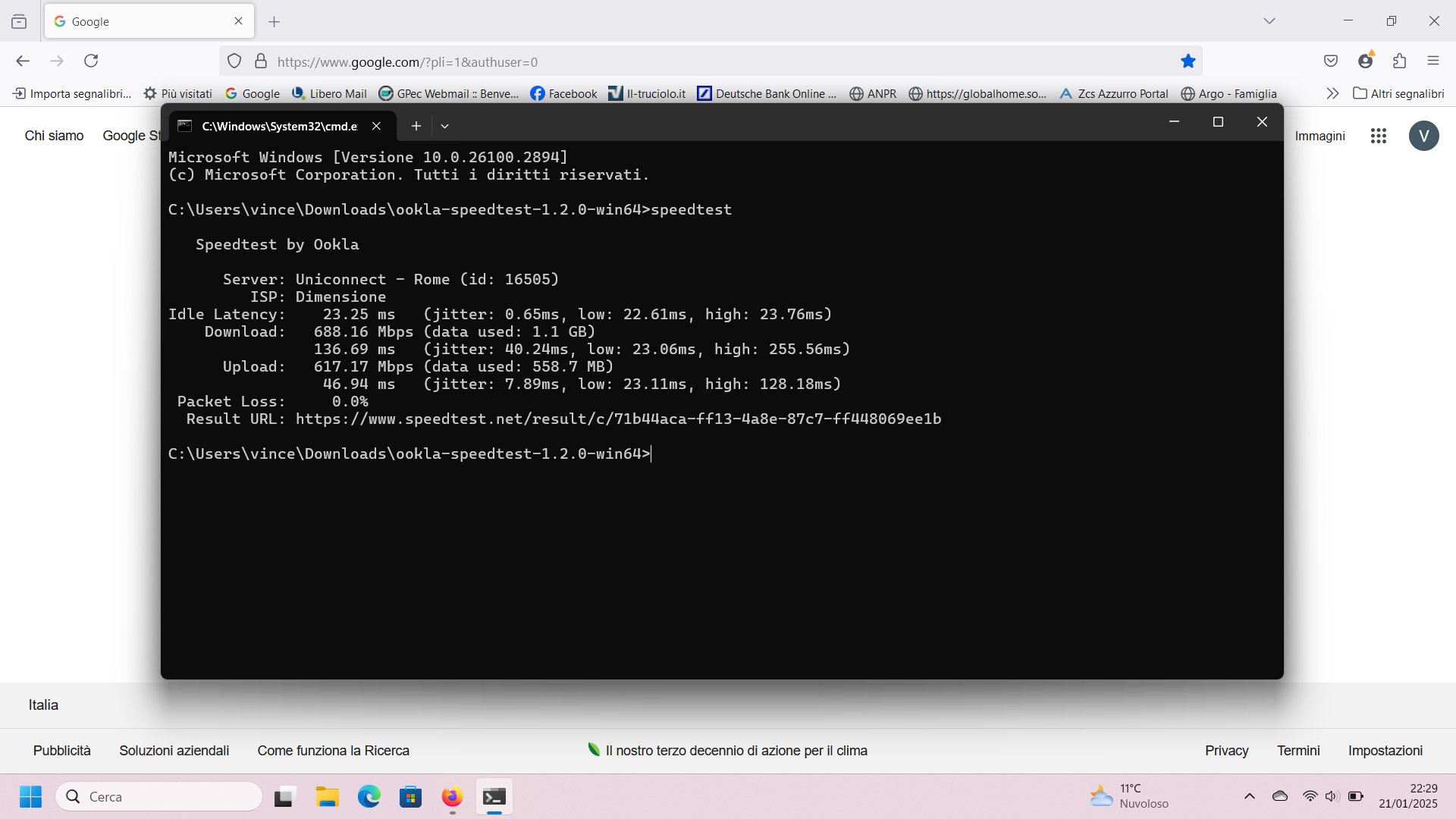Open the Save to Pocket icon
The image size is (1456, 819).
click(1331, 61)
